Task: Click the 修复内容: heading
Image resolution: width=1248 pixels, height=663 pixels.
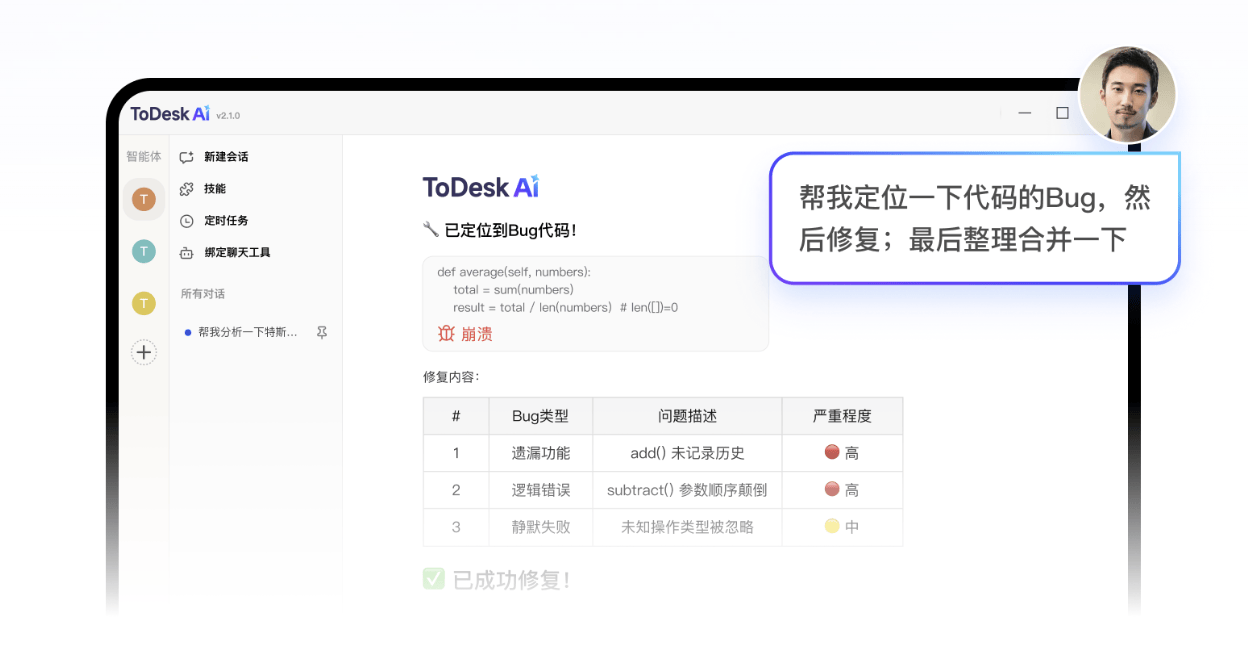Action: [451, 378]
